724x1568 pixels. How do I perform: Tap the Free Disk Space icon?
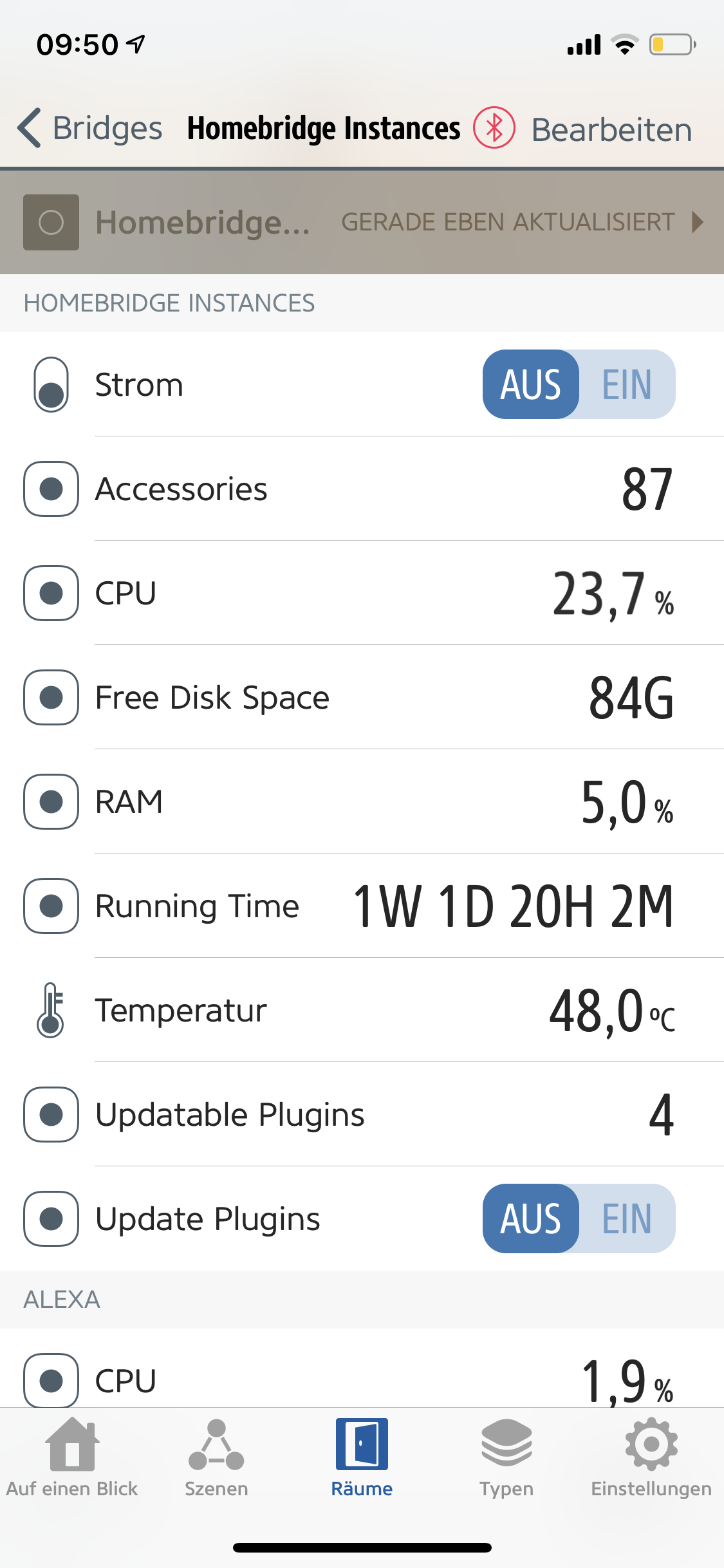point(51,698)
